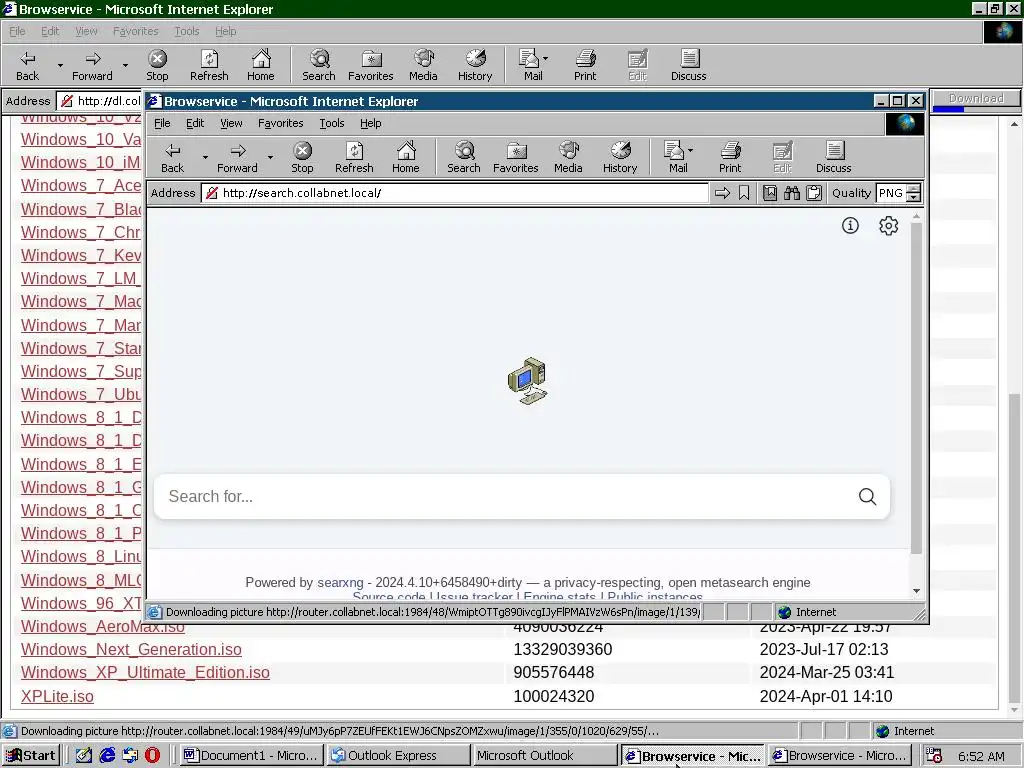Switch to Outlook Express on the taskbar

click(x=398, y=756)
